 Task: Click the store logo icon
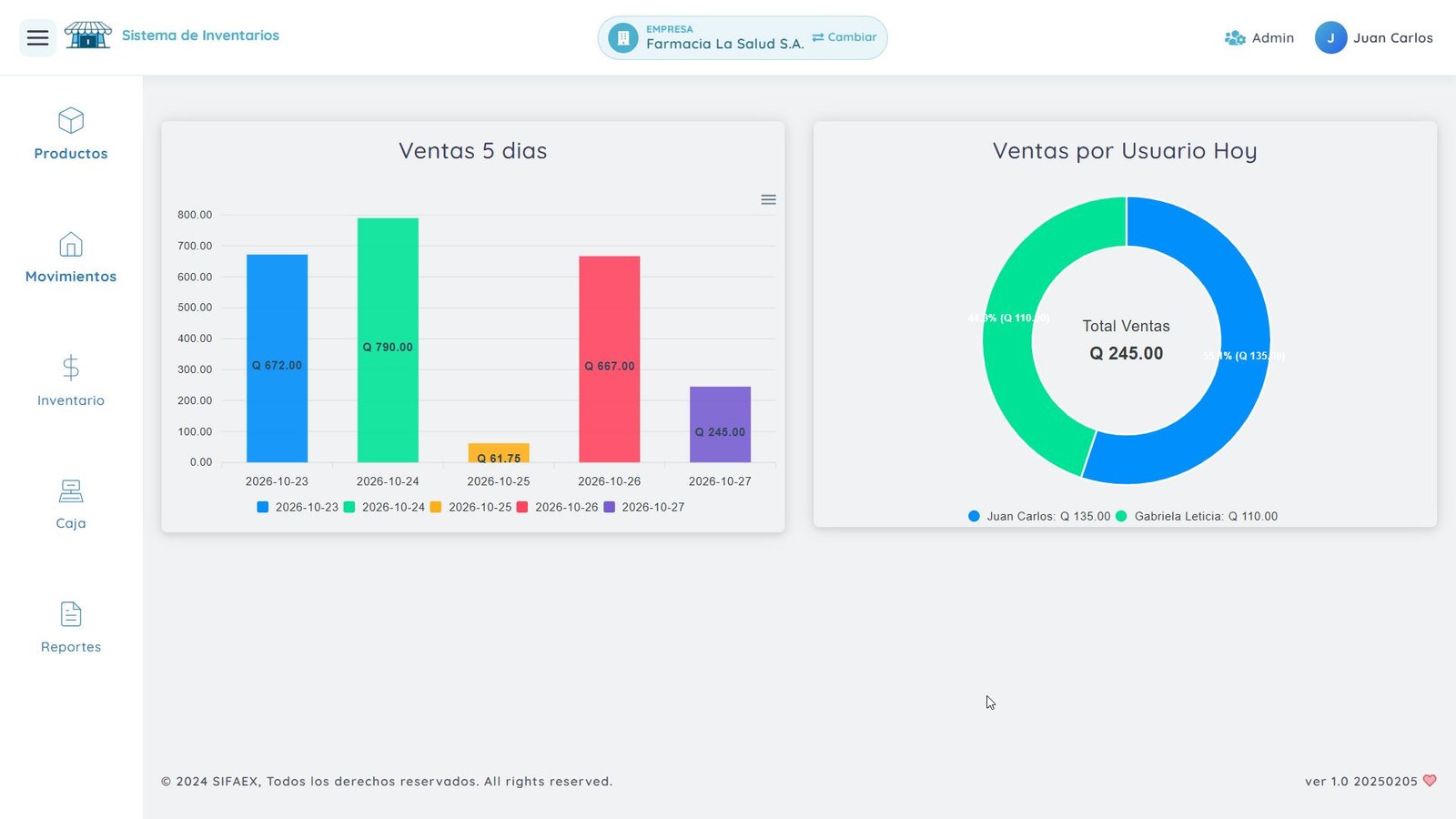[x=87, y=35]
